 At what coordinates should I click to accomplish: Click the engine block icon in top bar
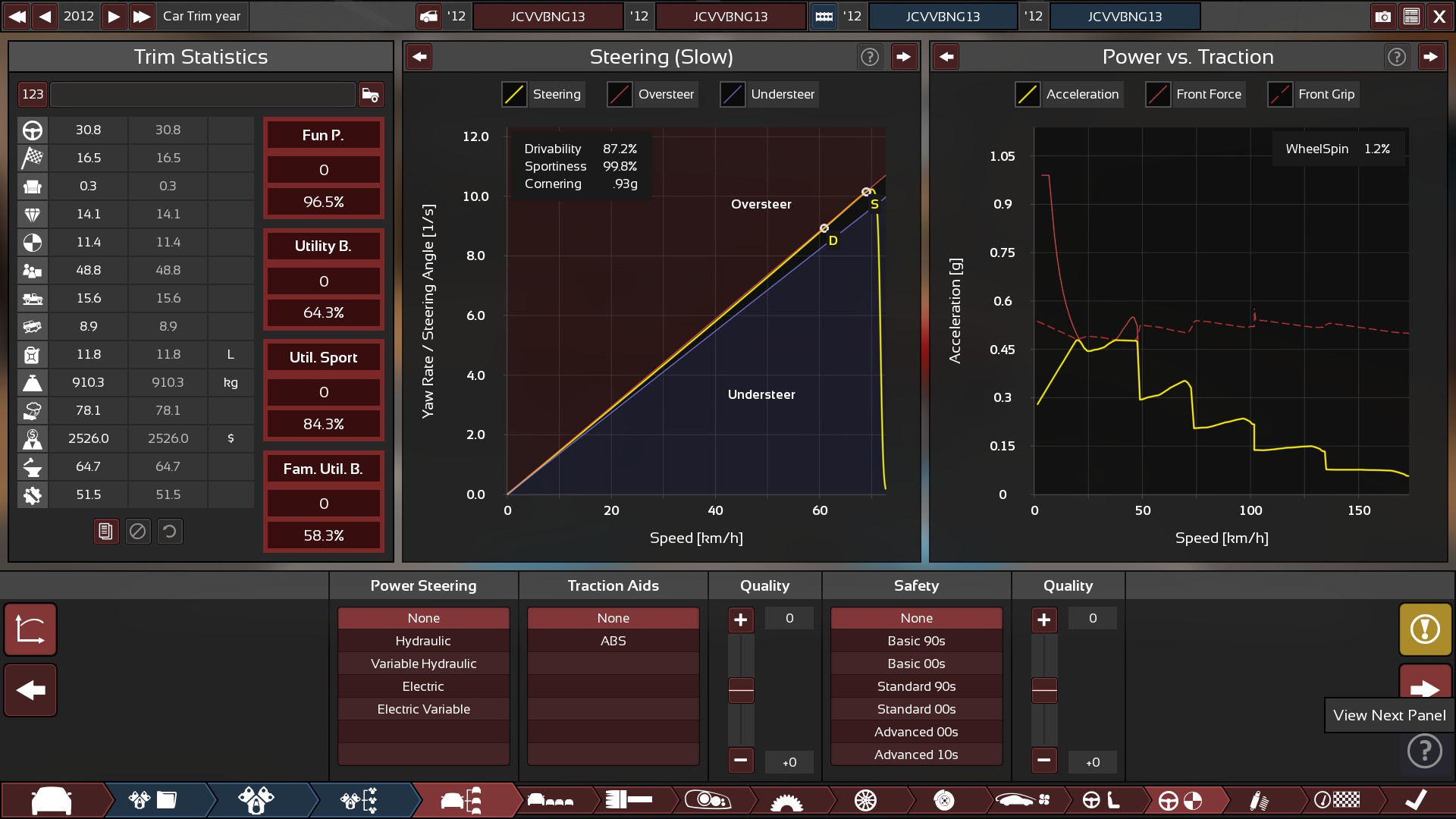tap(824, 16)
